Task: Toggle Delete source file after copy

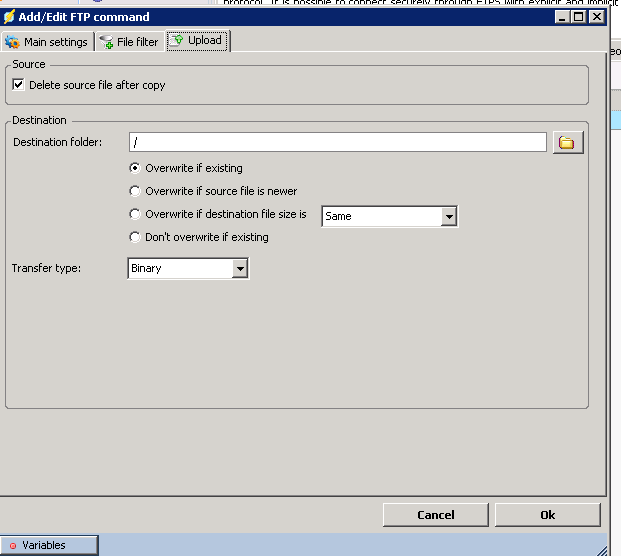Action: [x=19, y=86]
